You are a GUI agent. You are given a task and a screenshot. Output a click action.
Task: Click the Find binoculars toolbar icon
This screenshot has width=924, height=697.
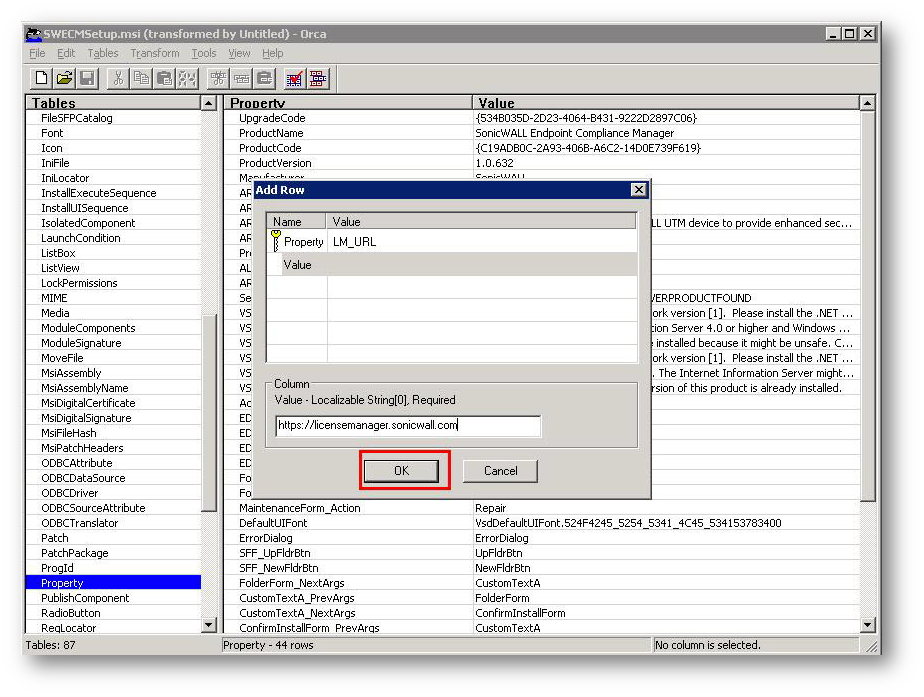pyautogui.click(x=187, y=78)
